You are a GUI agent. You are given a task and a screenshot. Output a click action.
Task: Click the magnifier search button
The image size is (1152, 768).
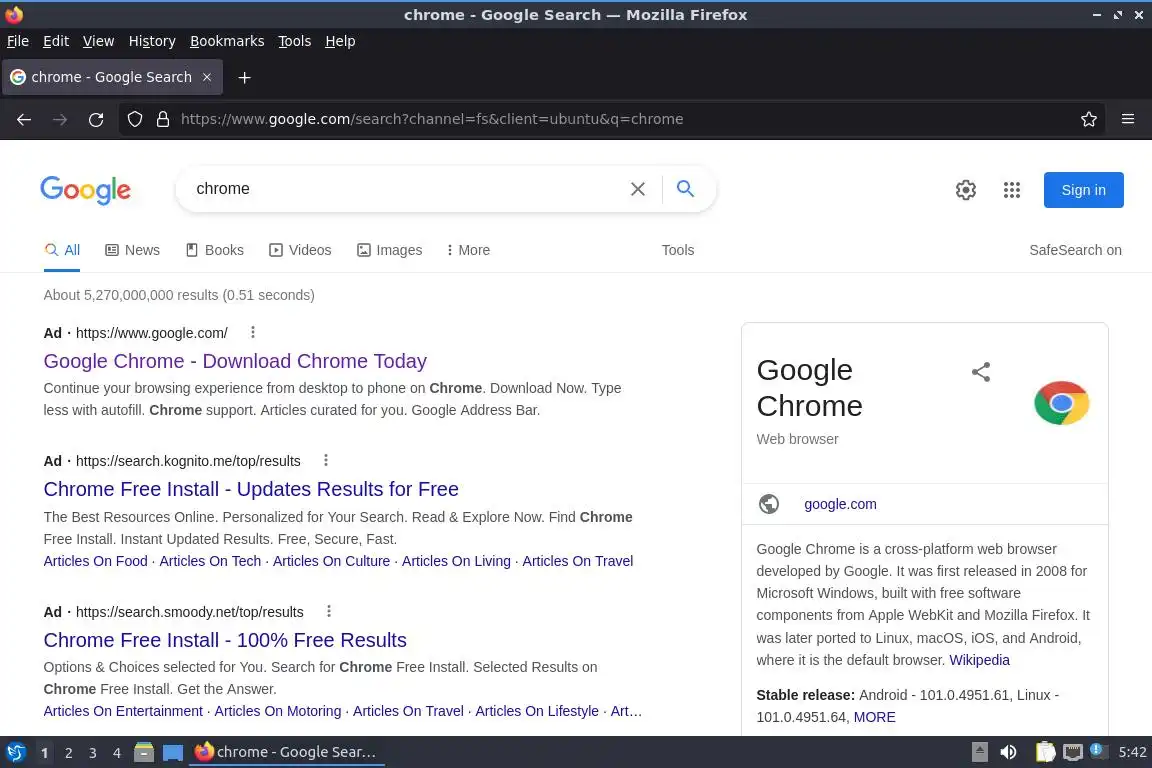tap(685, 189)
